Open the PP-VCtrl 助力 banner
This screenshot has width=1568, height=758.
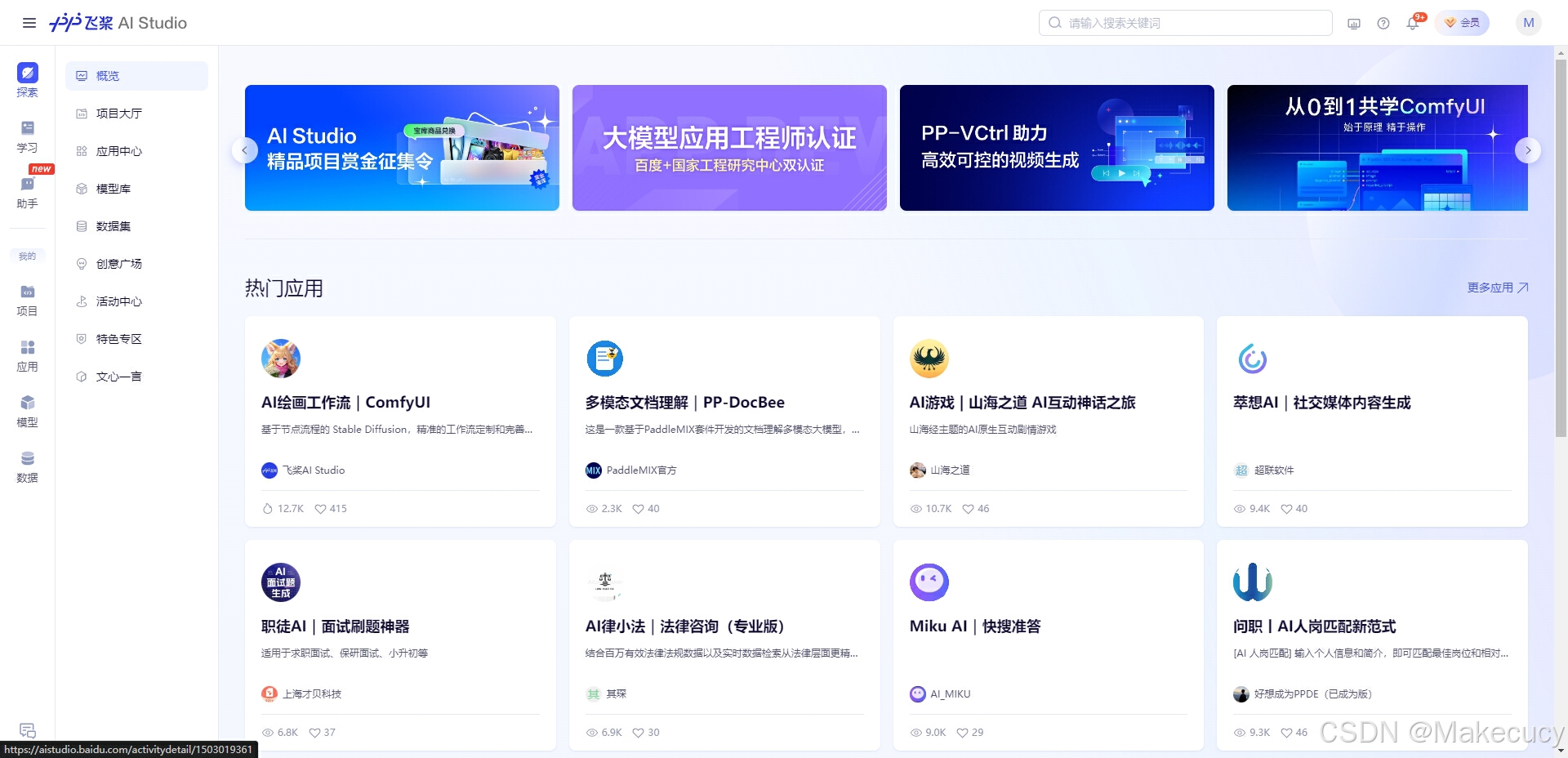pos(1057,148)
